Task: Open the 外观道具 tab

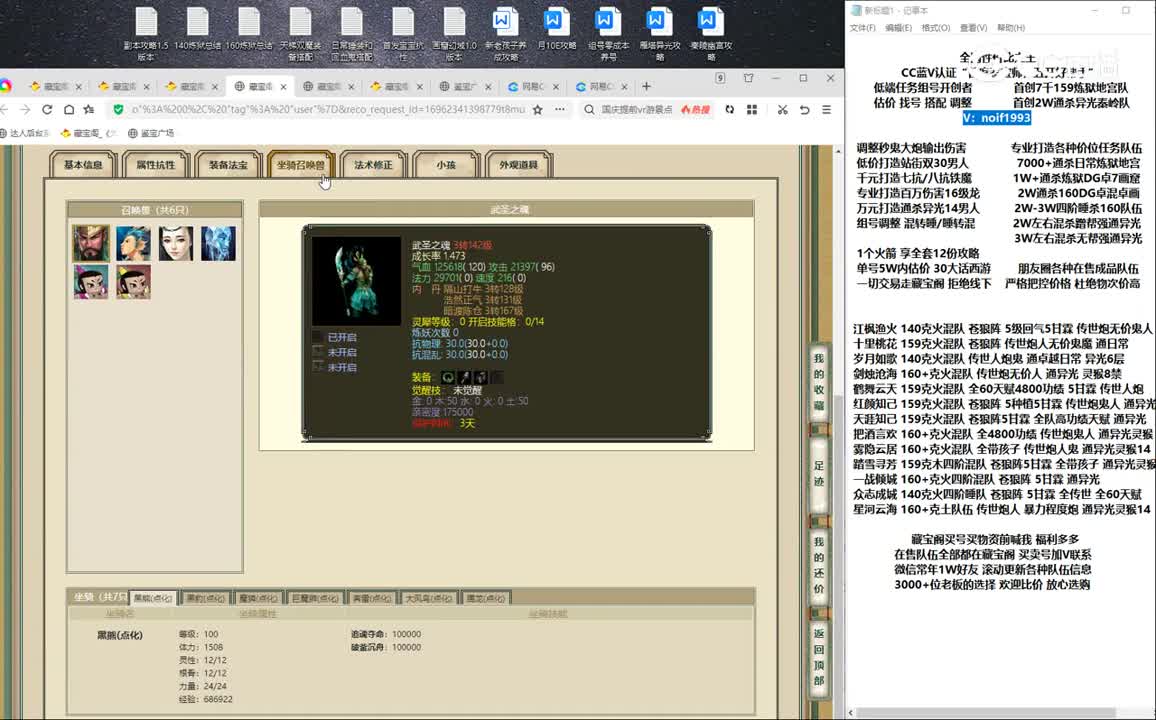Action: (x=518, y=164)
